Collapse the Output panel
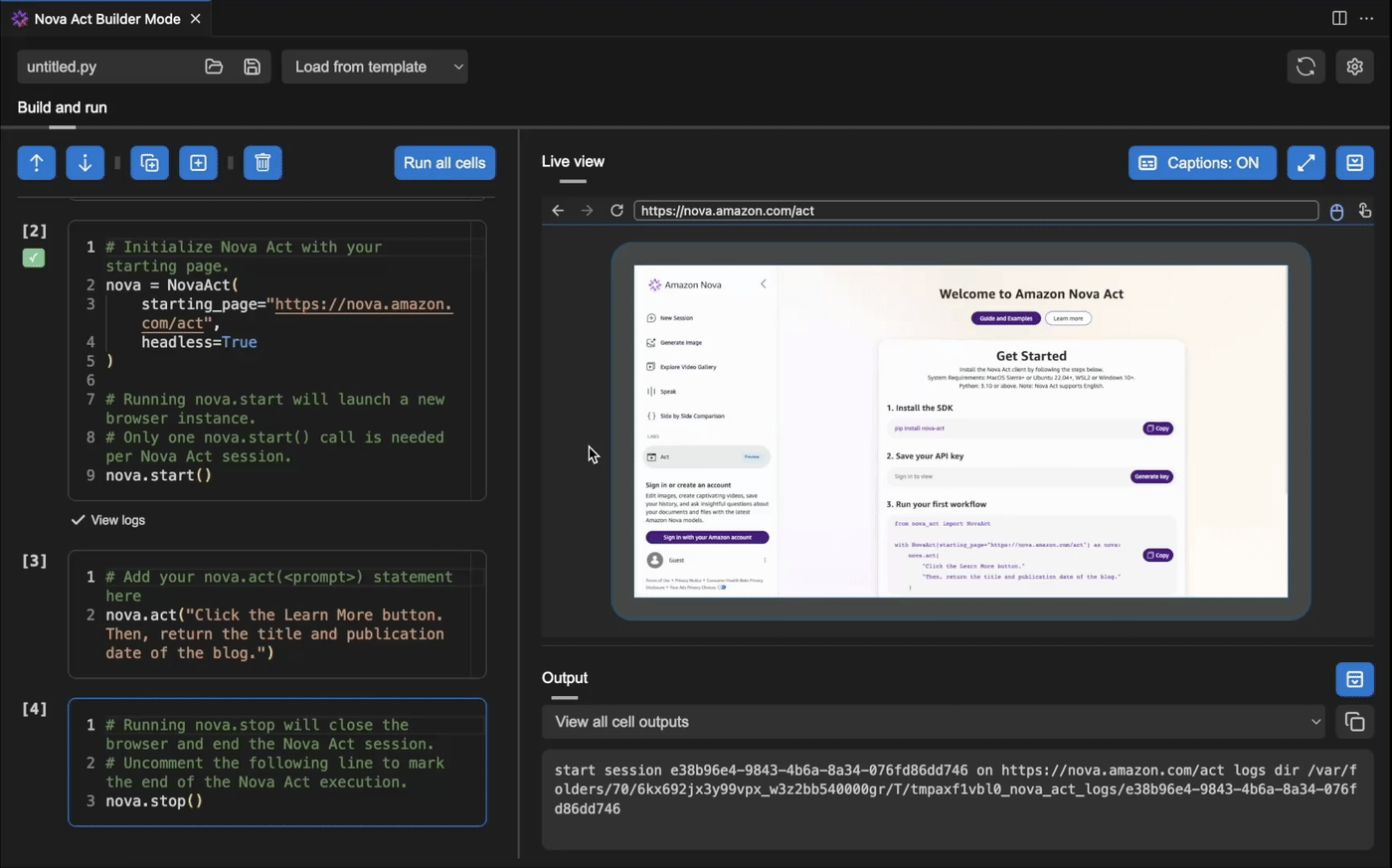Screen dimensions: 1392x868 tap(1354, 679)
